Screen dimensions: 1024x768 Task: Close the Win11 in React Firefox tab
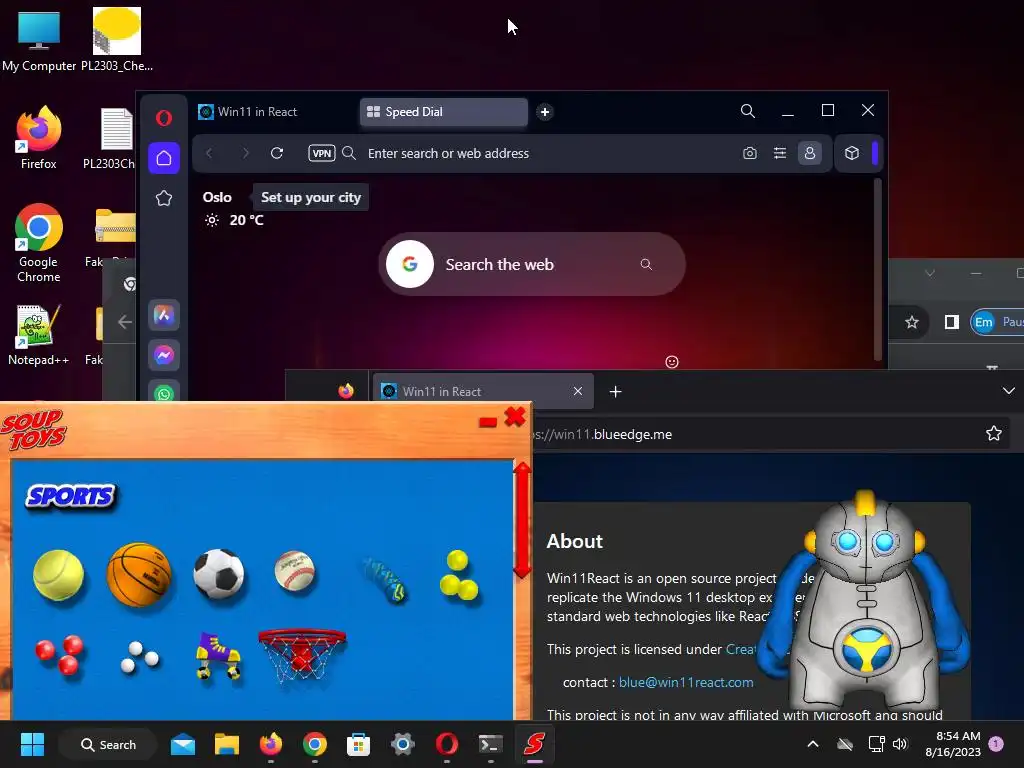tap(578, 391)
